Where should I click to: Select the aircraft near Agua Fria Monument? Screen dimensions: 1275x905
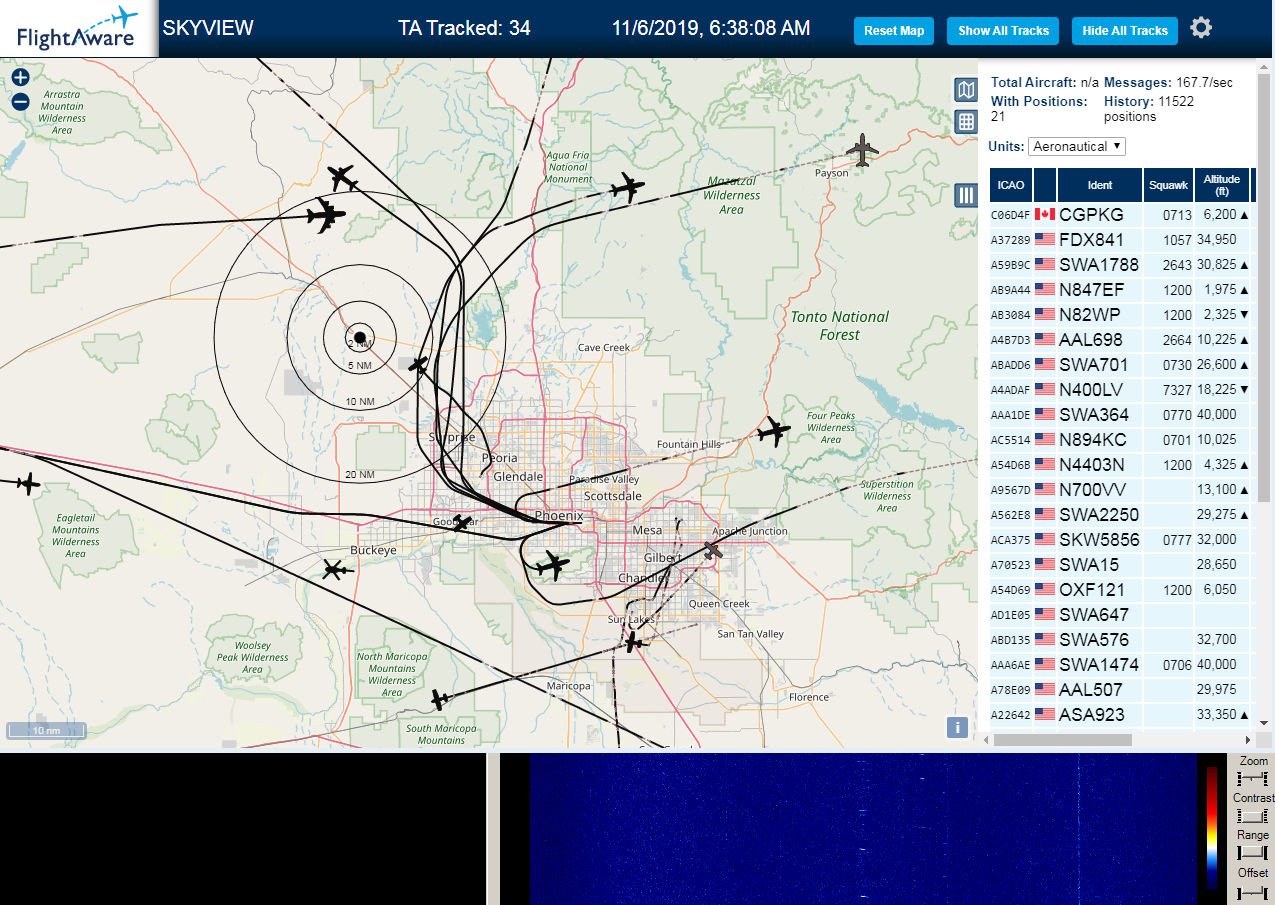click(x=627, y=187)
